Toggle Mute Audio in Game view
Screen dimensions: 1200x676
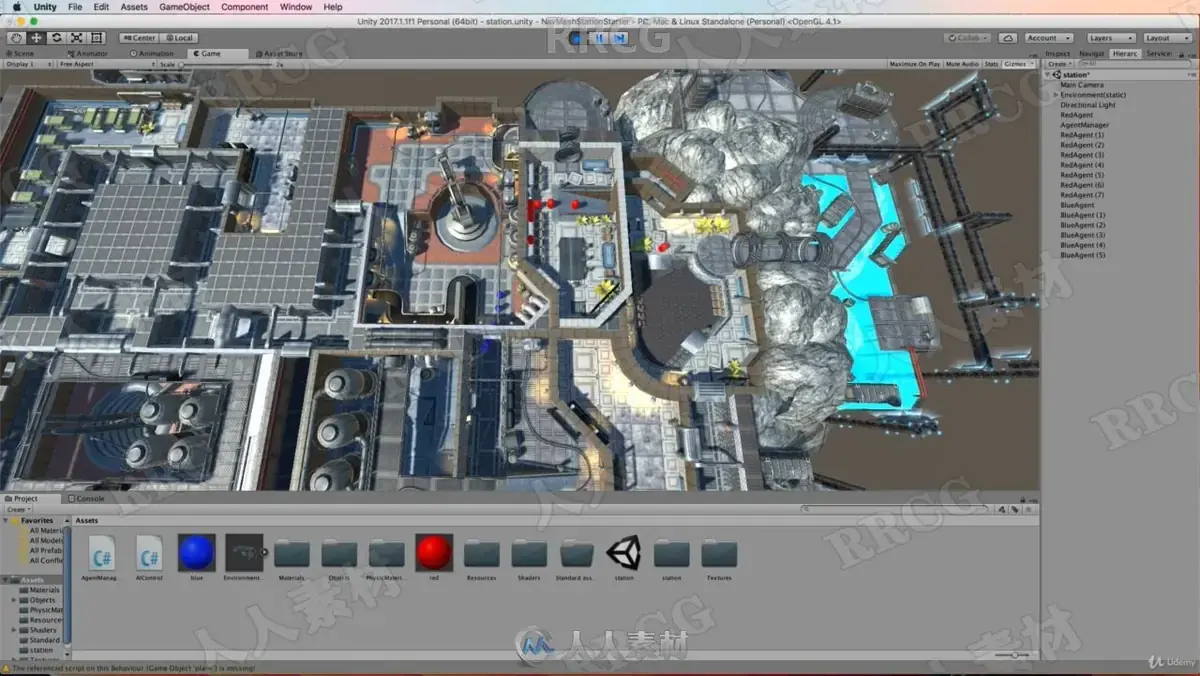click(962, 64)
